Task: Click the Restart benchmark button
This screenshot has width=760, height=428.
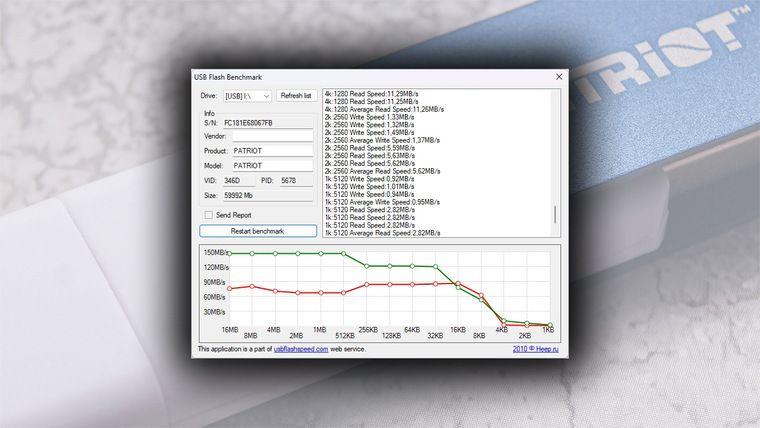Action: coord(258,231)
